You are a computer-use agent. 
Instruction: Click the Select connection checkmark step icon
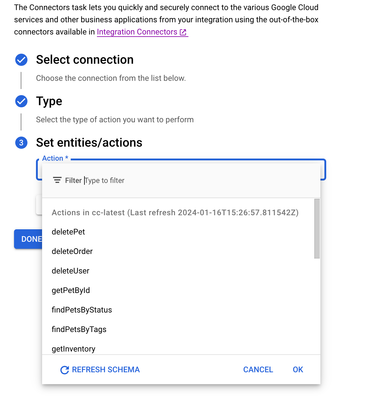(x=21, y=60)
